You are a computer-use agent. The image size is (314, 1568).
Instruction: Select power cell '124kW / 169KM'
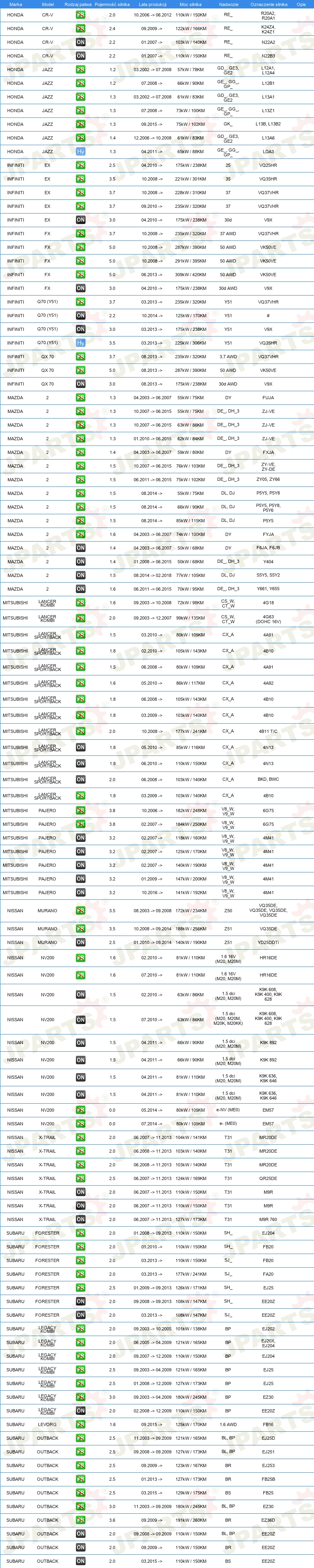191,1178
